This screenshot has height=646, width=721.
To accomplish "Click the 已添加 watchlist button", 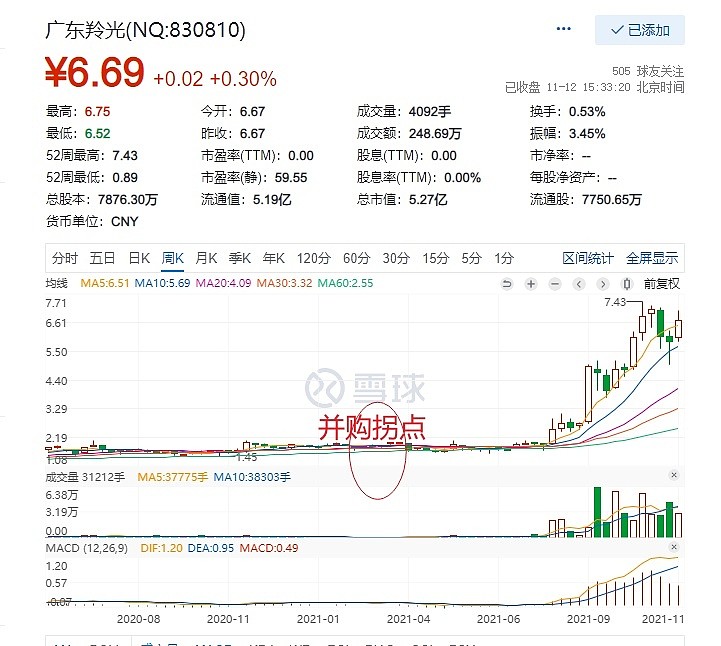I will [x=640, y=30].
